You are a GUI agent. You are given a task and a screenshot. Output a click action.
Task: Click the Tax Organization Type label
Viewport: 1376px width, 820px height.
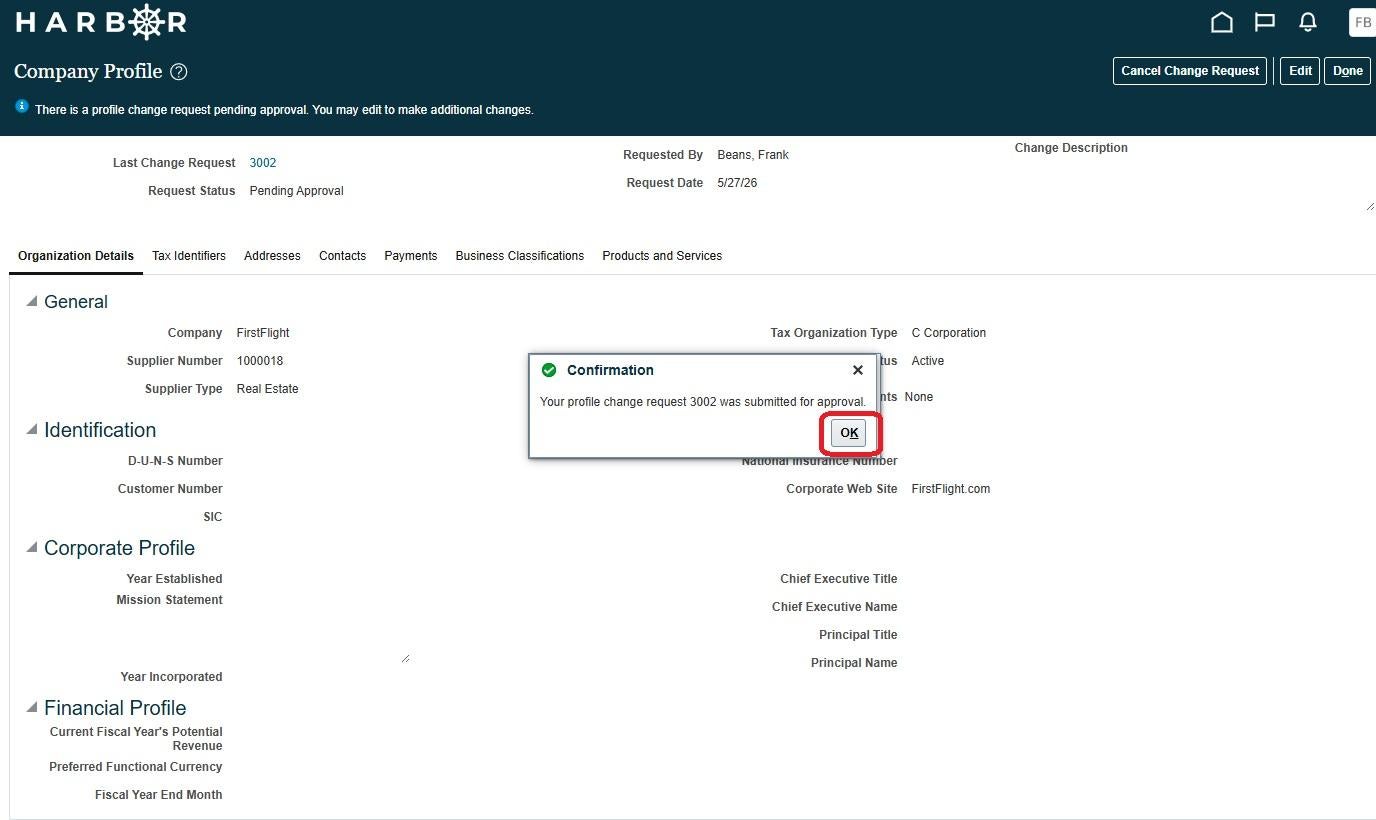834,333
